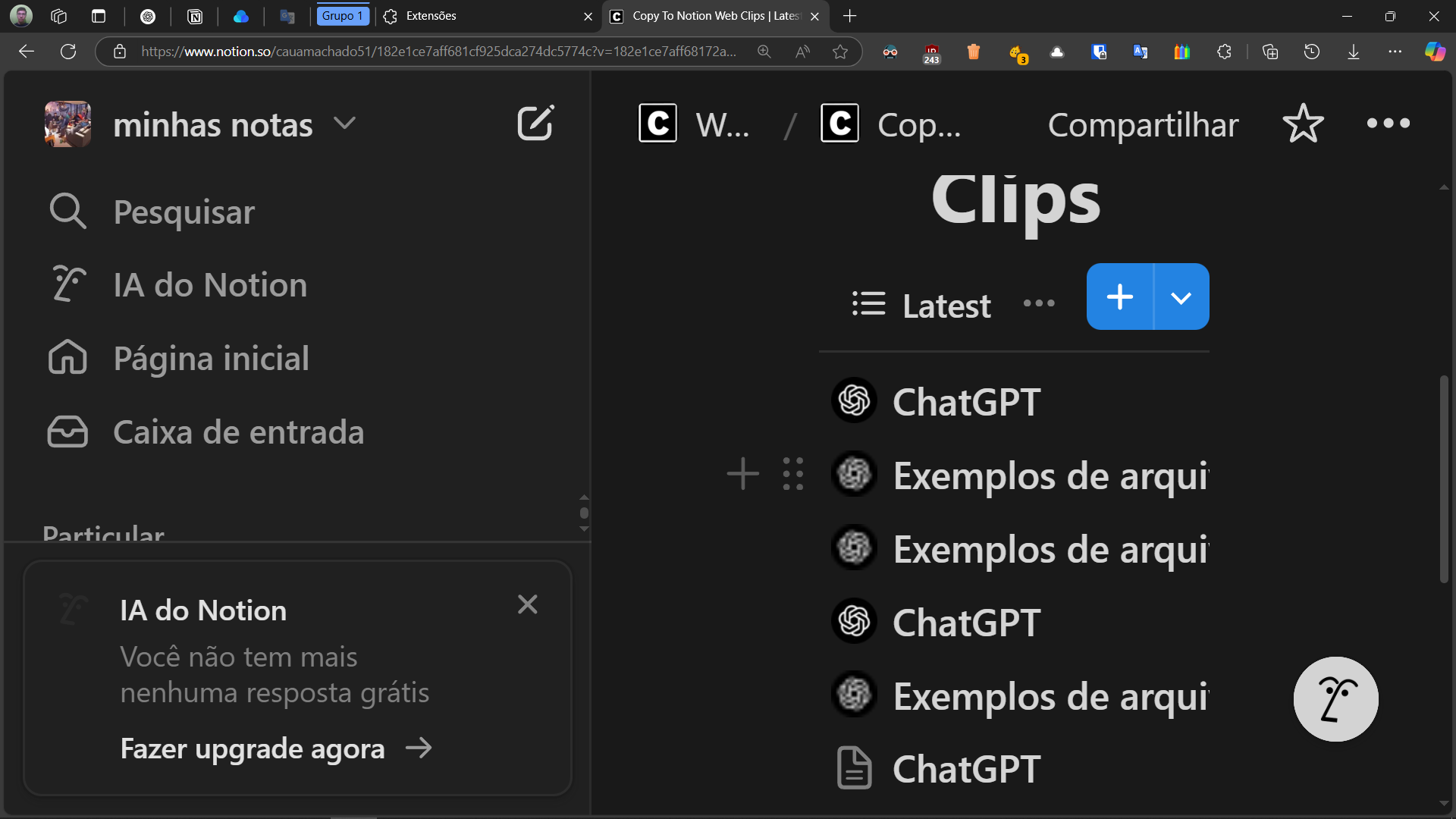
Task: Click the read aloud icon
Action: coord(802,52)
